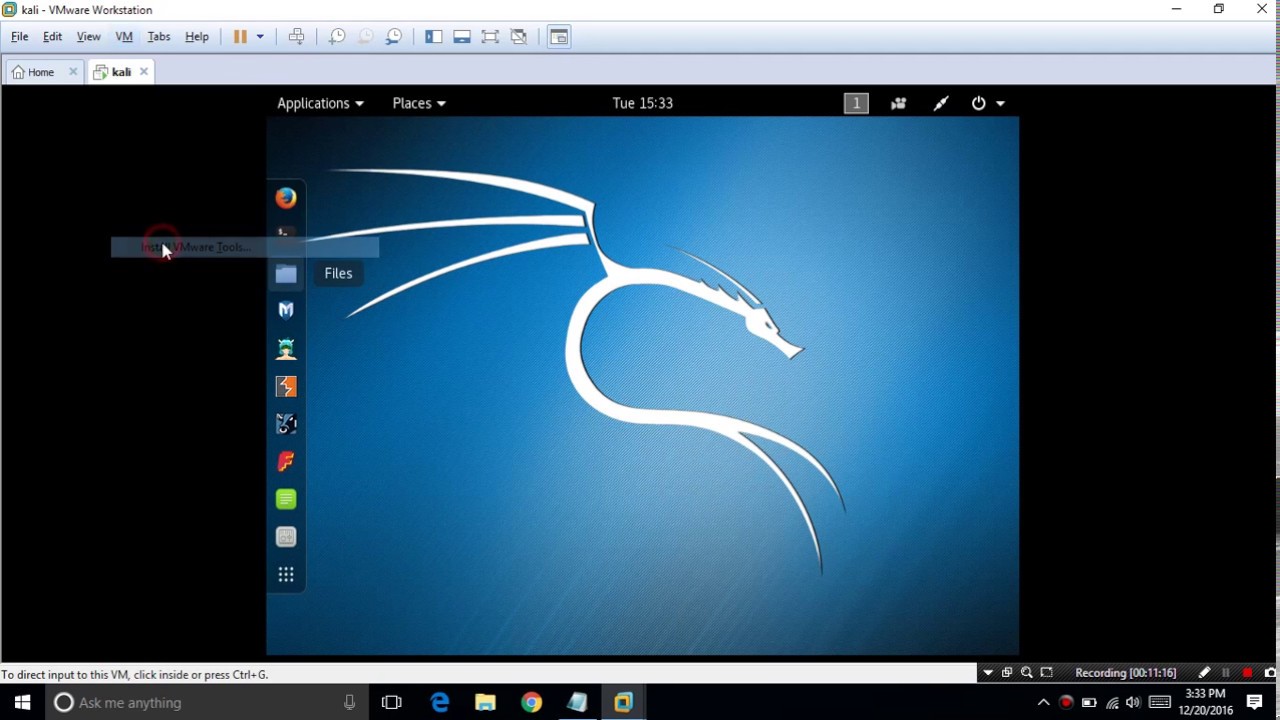Viewport: 1280px width, 720px height.
Task: Click the pen tool icon in Kali top bar
Action: [x=941, y=103]
